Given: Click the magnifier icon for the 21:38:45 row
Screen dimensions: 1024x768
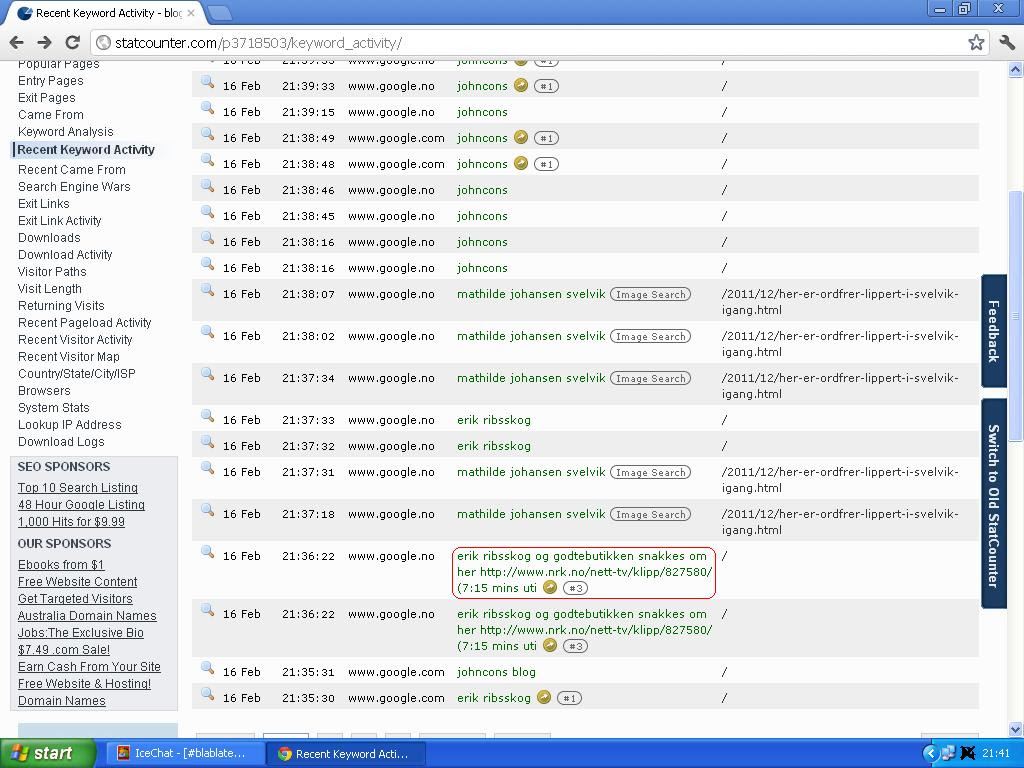Looking at the screenshot, I should (x=208, y=212).
